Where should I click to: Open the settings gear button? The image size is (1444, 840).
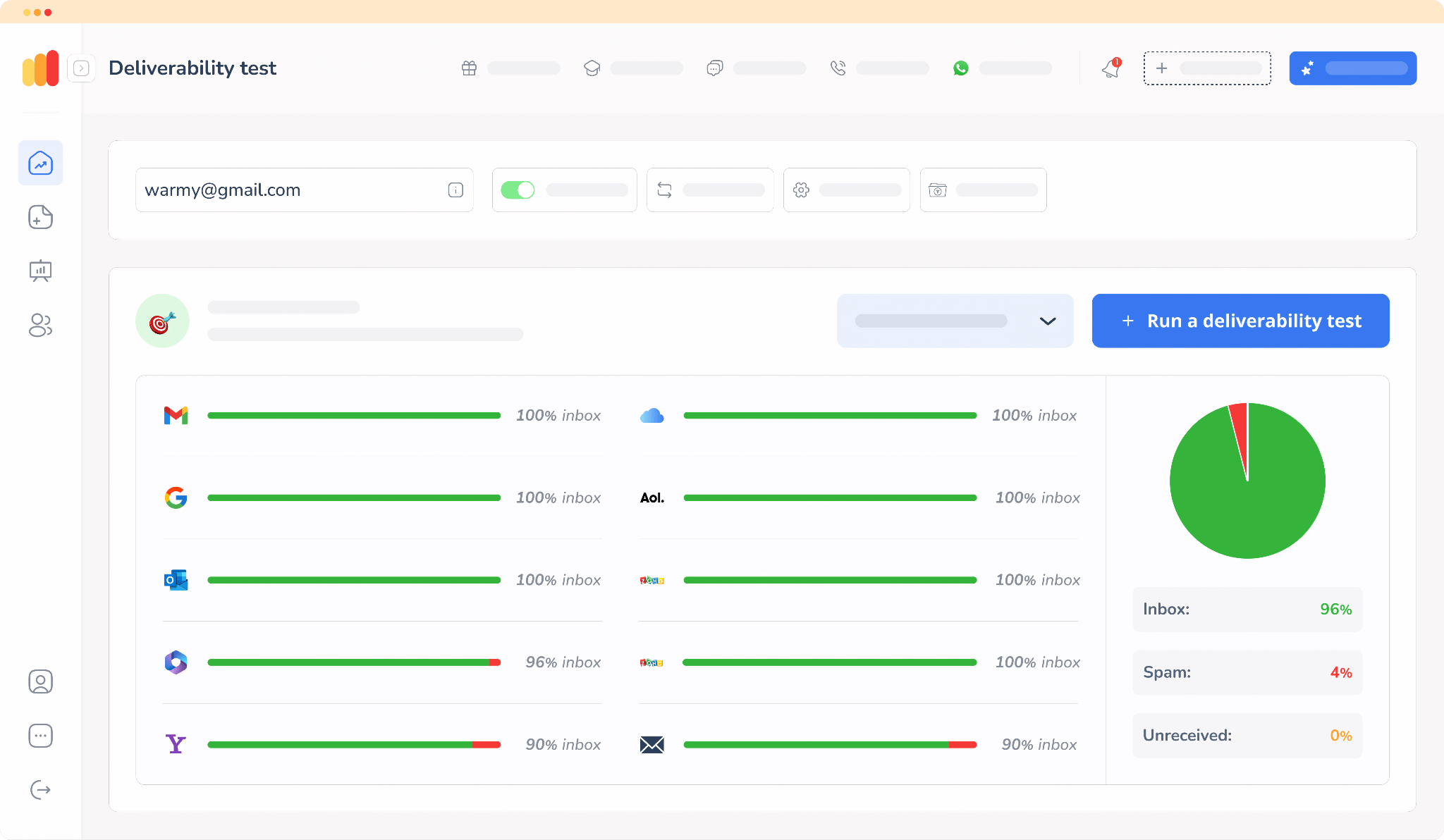[847, 190]
